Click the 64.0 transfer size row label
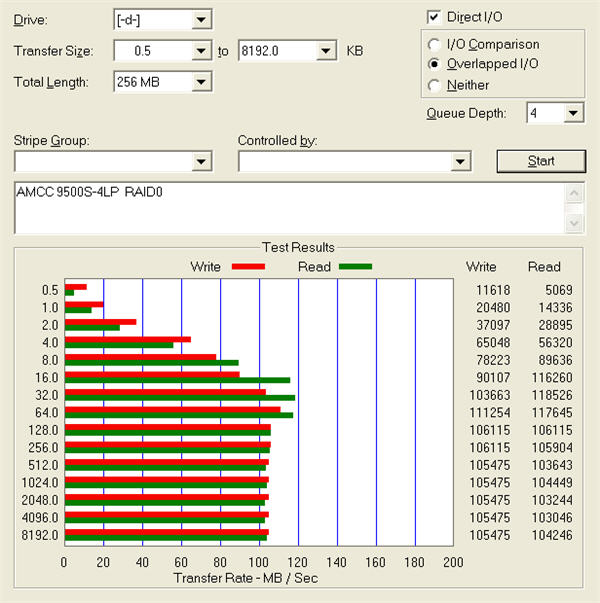The width and height of the screenshot is (600, 603). (47, 413)
